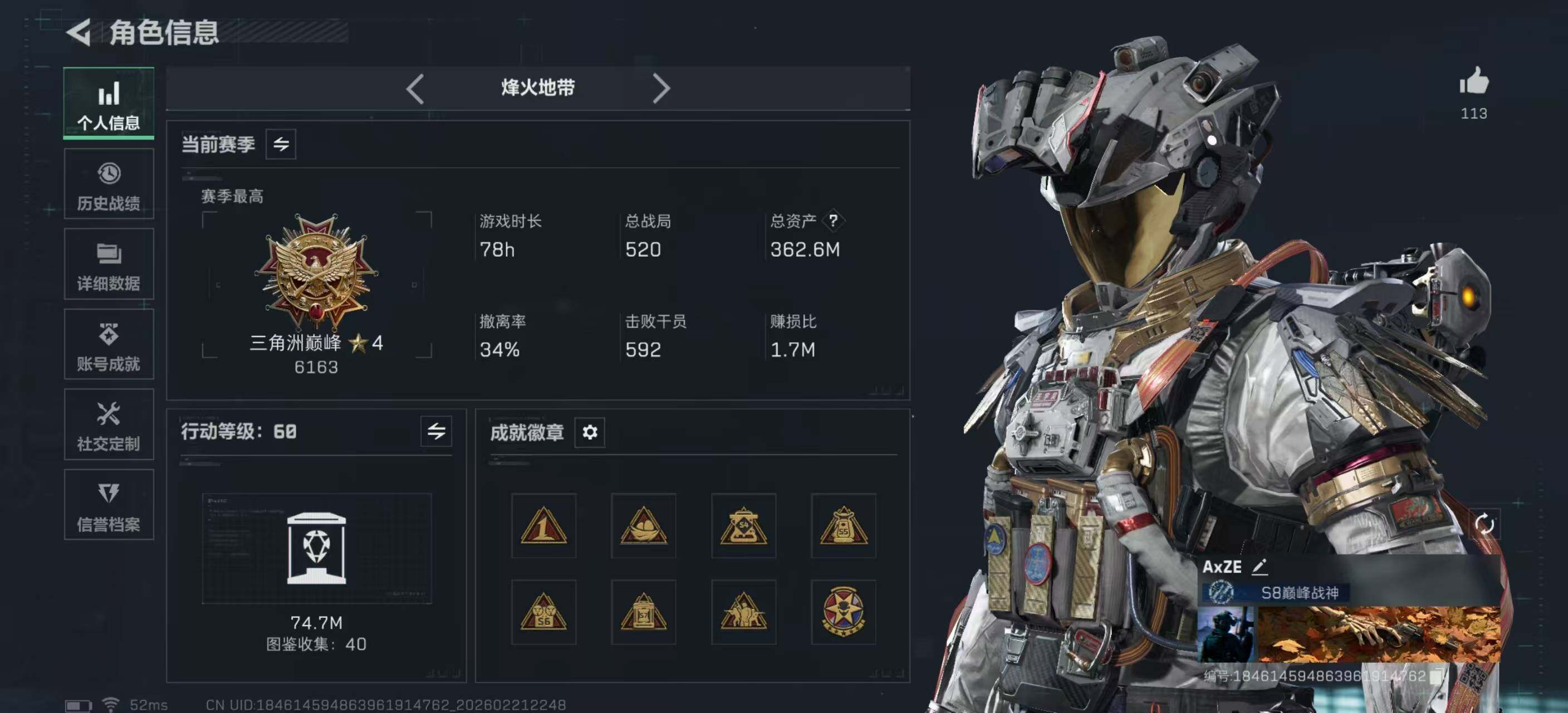Switch to next mode with right chevron

click(x=661, y=90)
